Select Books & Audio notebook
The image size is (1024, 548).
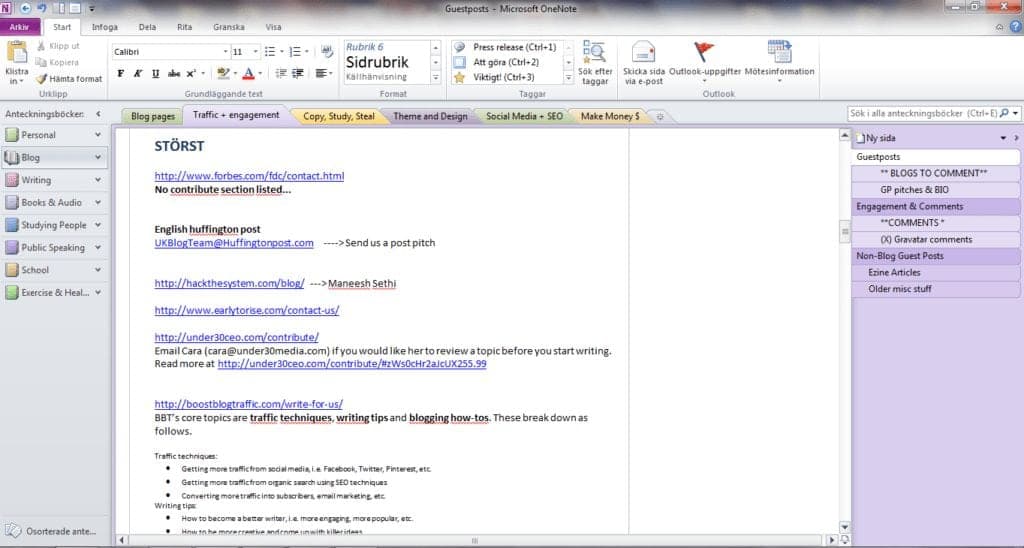[52, 202]
